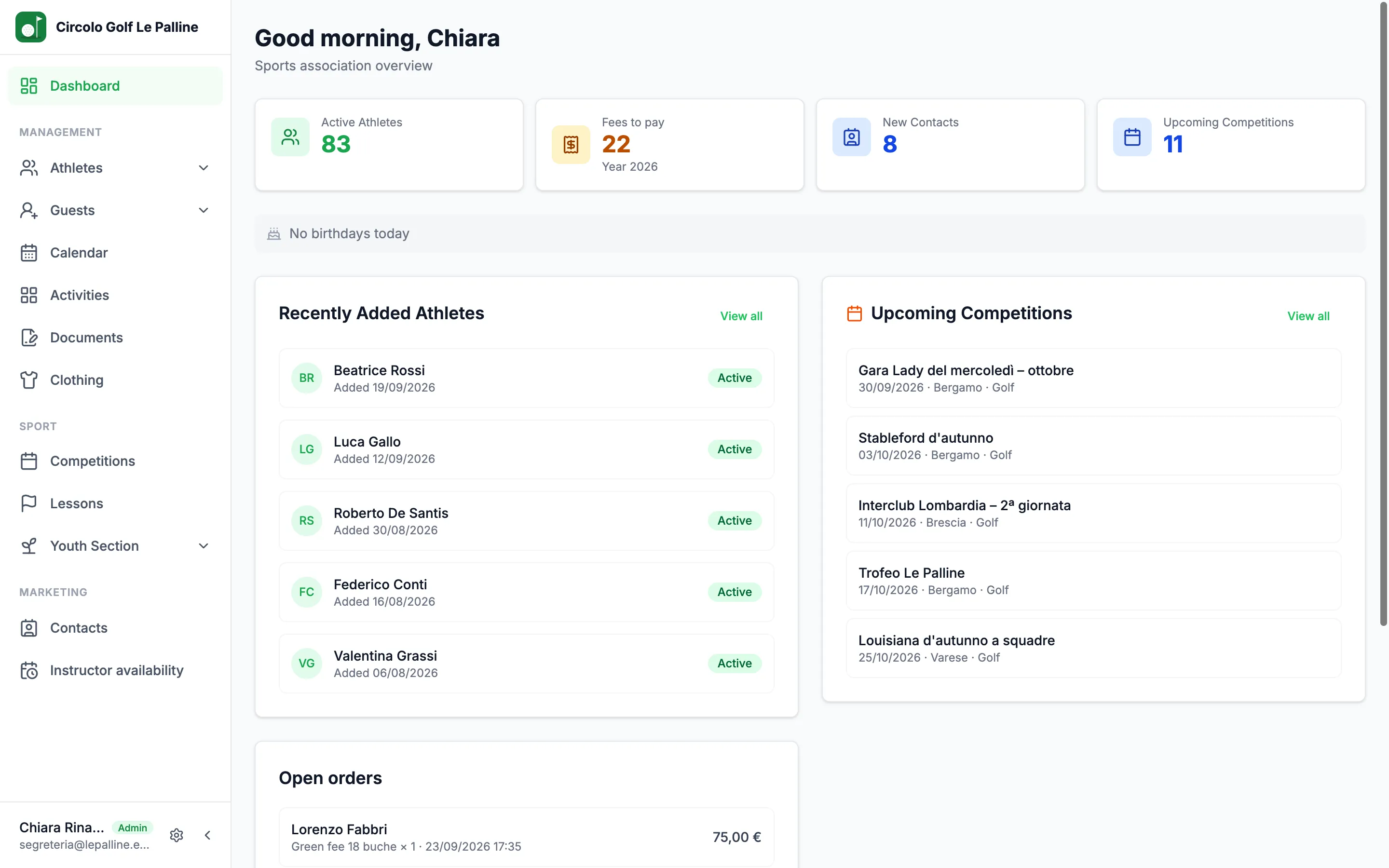Open Beatrice Rossi athlete row
The image size is (1389, 868).
point(526,379)
